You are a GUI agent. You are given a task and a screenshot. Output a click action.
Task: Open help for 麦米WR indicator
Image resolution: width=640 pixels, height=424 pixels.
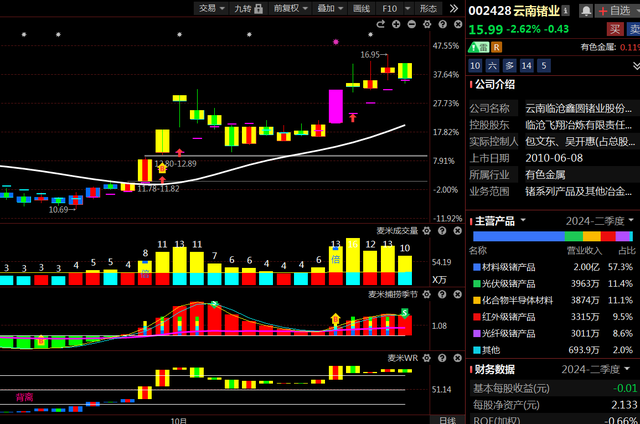(x=442, y=358)
